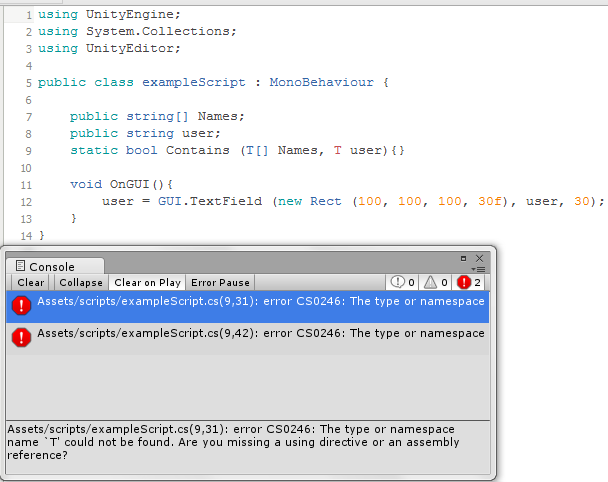Click the red error icon of second entry
Screen dimensions: 608x482
[21, 338]
